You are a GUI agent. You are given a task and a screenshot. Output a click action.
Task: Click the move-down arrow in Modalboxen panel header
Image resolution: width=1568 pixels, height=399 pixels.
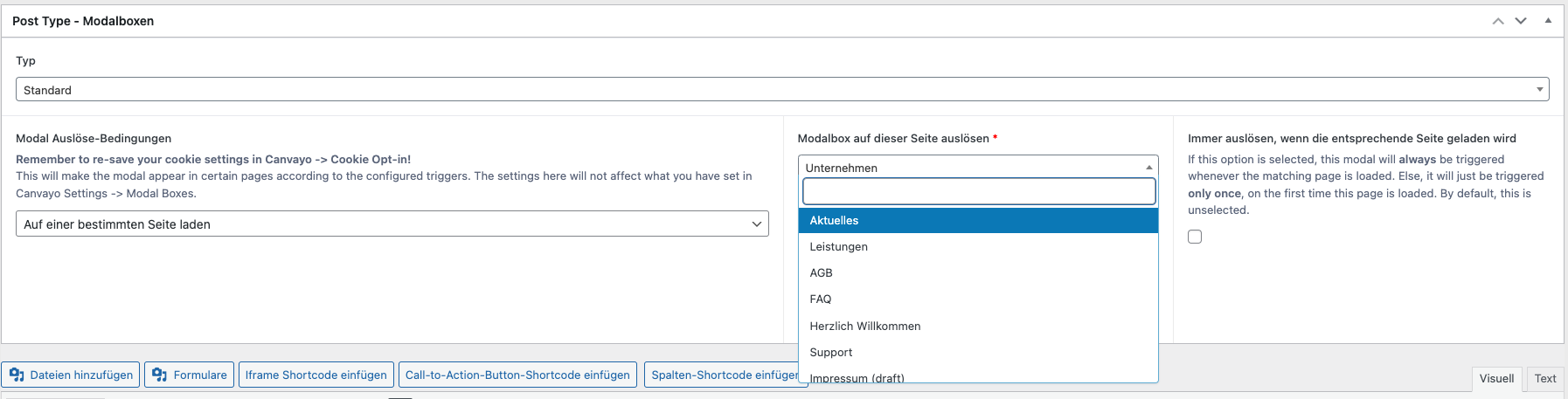coord(1521,21)
